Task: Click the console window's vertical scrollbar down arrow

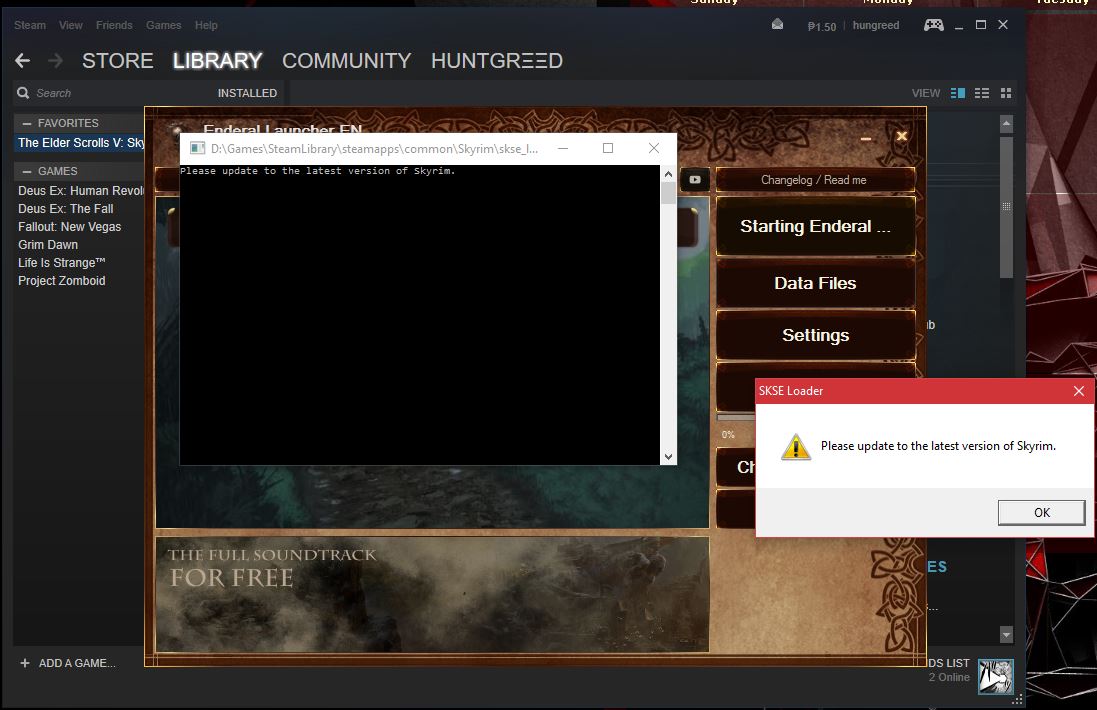Action: 668,457
